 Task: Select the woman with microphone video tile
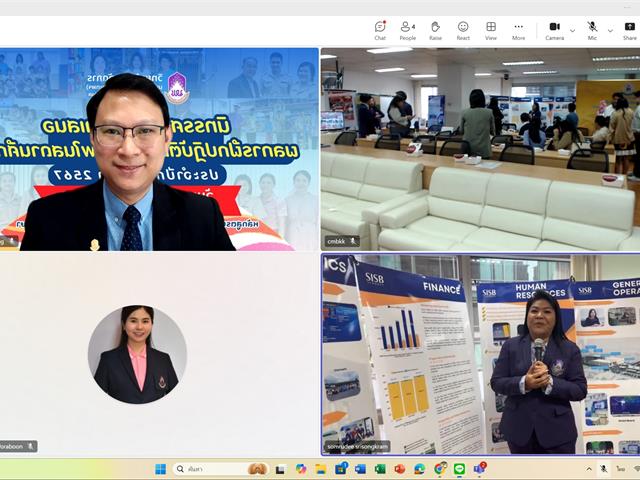(480, 354)
